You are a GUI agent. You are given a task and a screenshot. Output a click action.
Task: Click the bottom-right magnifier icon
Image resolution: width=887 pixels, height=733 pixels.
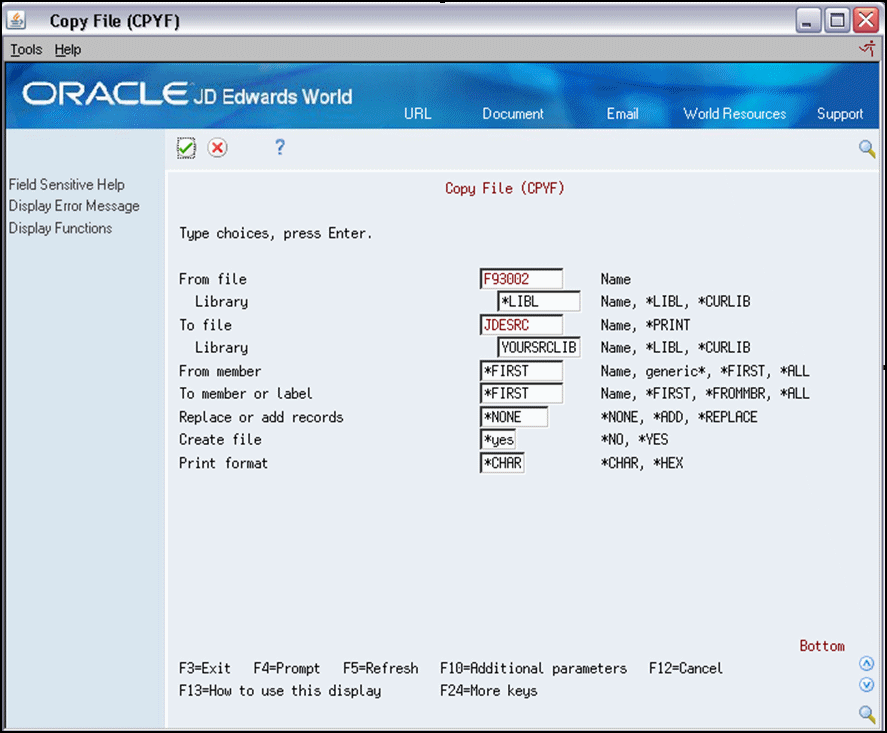point(867,713)
